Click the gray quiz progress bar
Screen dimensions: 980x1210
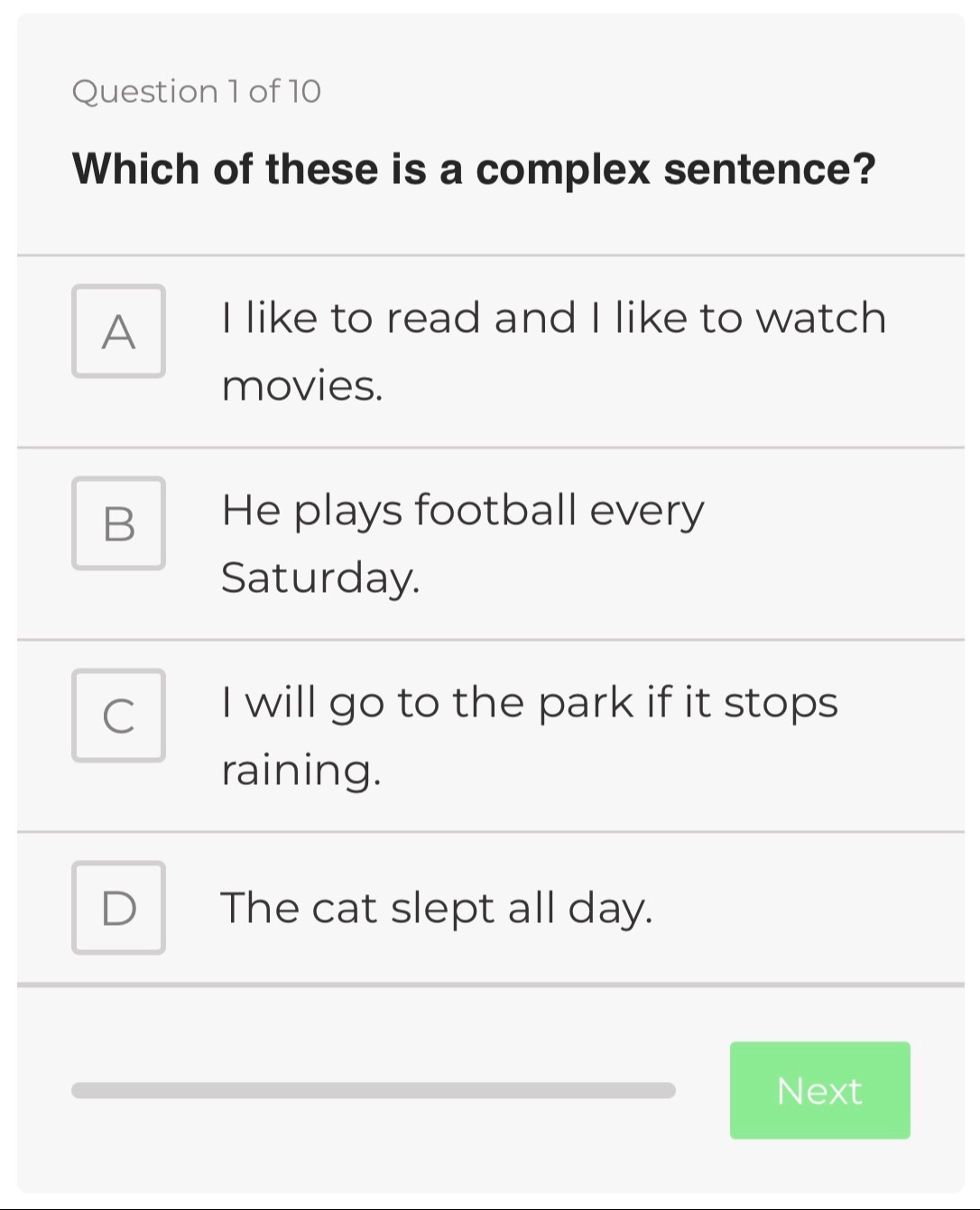click(373, 1090)
